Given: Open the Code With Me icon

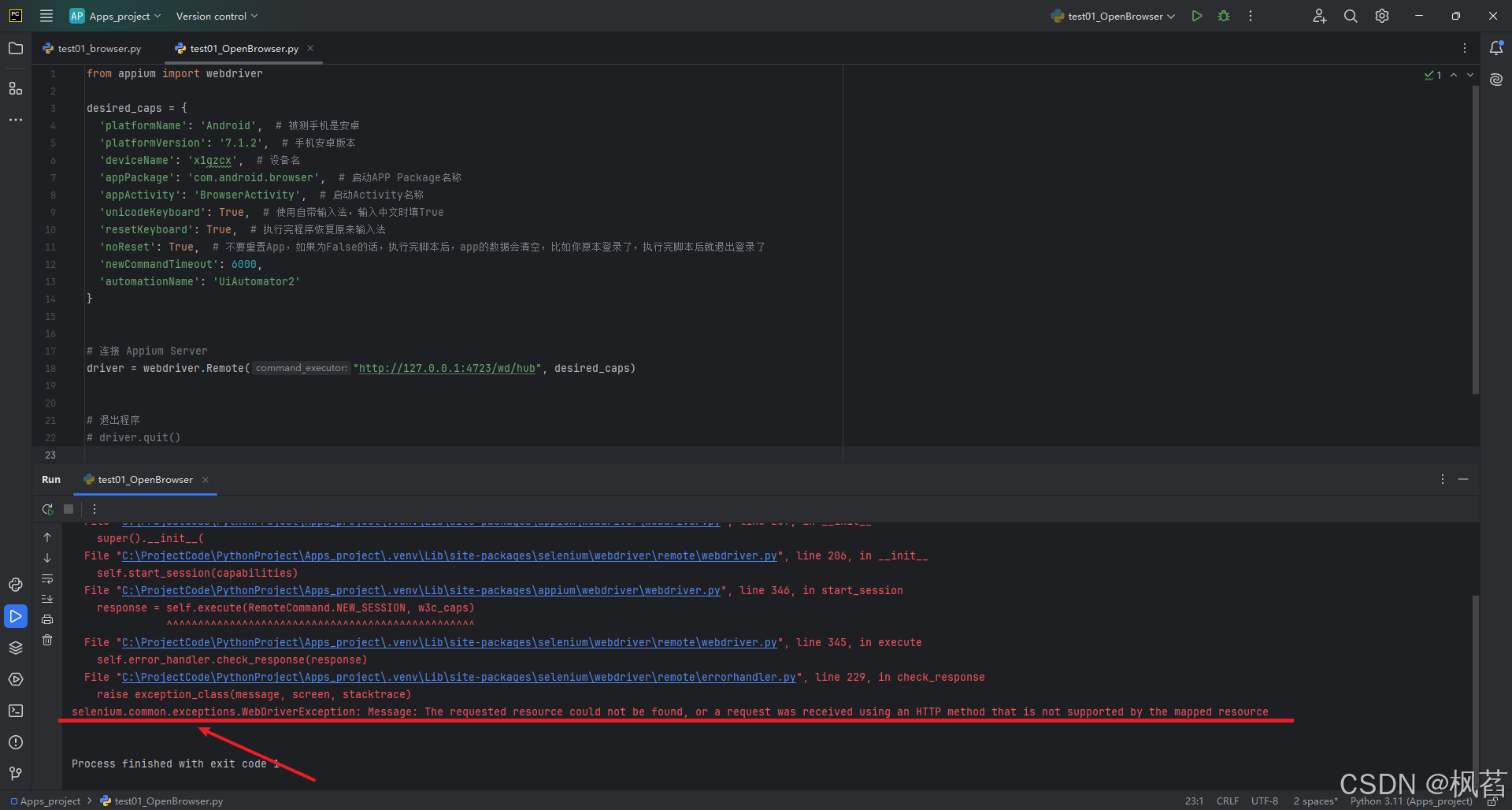Looking at the screenshot, I should coord(1320,16).
